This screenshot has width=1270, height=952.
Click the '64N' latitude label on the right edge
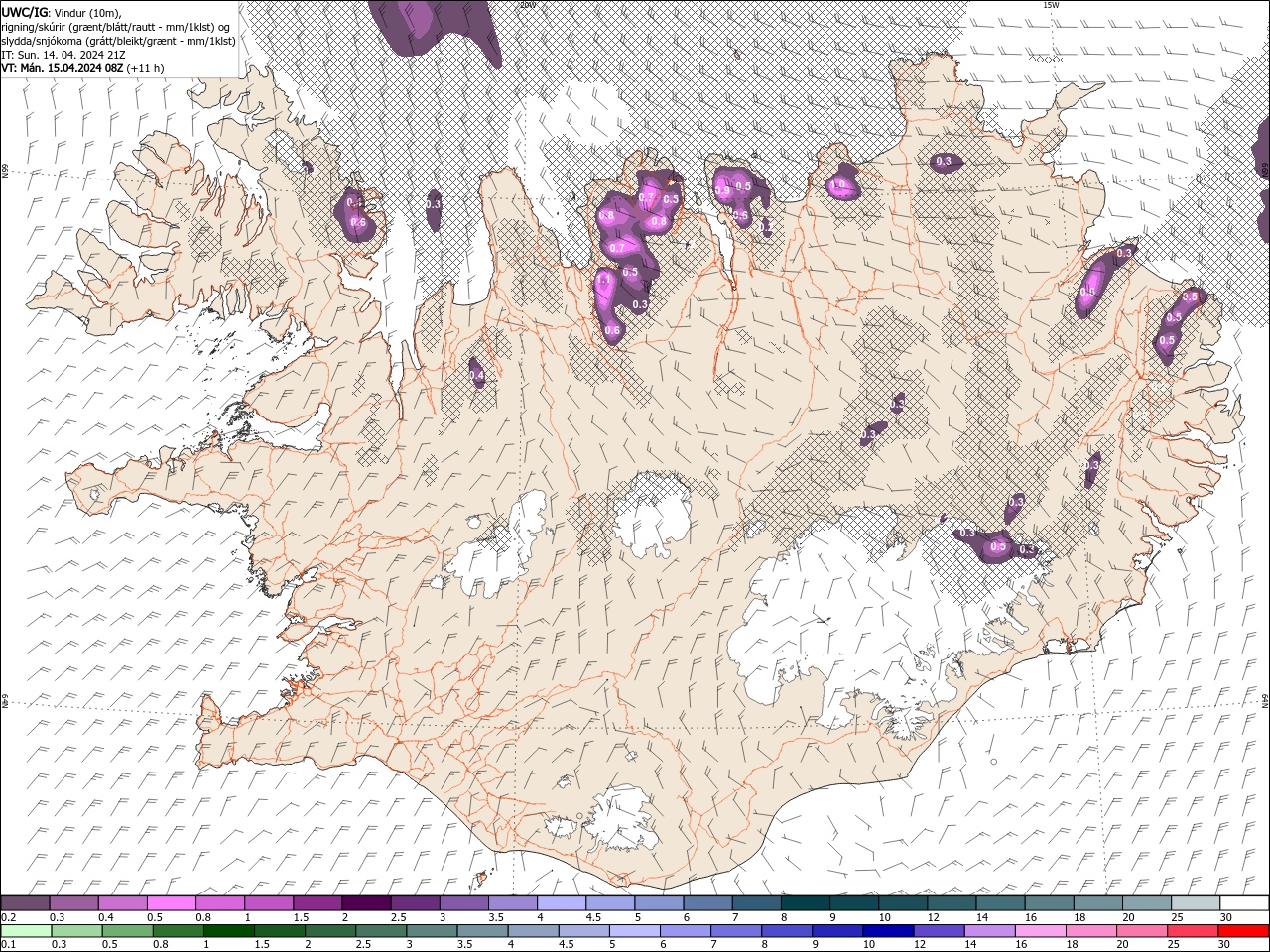coord(1265,700)
